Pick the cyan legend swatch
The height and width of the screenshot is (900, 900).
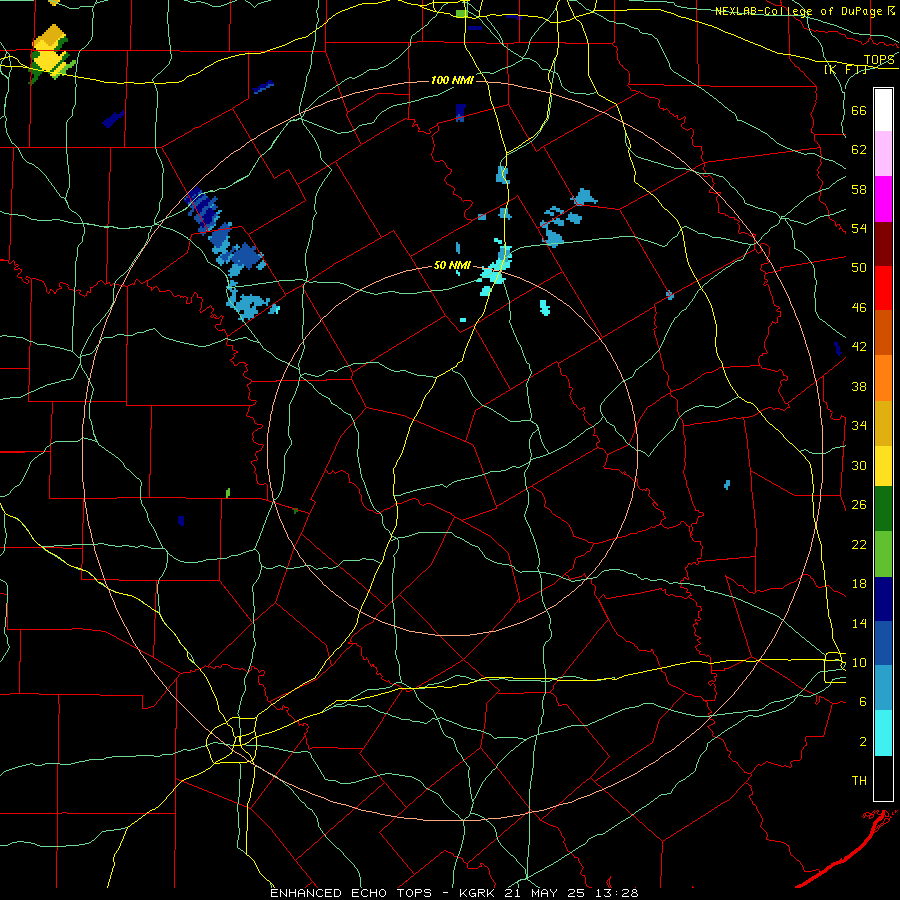click(883, 733)
